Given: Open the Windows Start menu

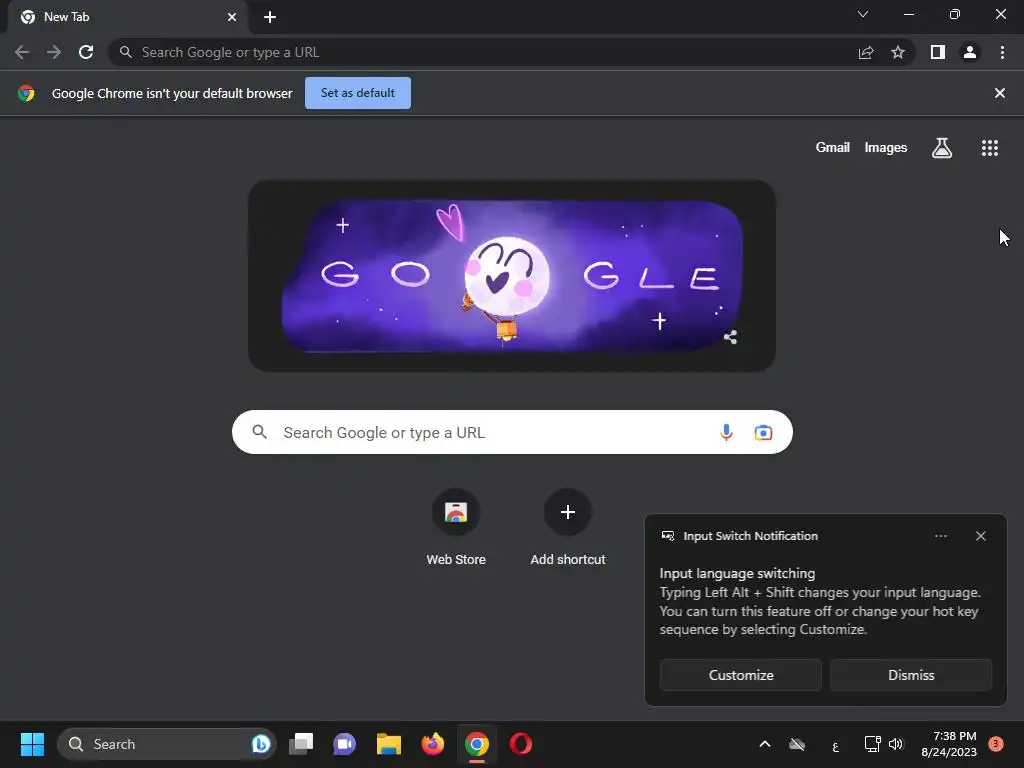Looking at the screenshot, I should [32, 744].
